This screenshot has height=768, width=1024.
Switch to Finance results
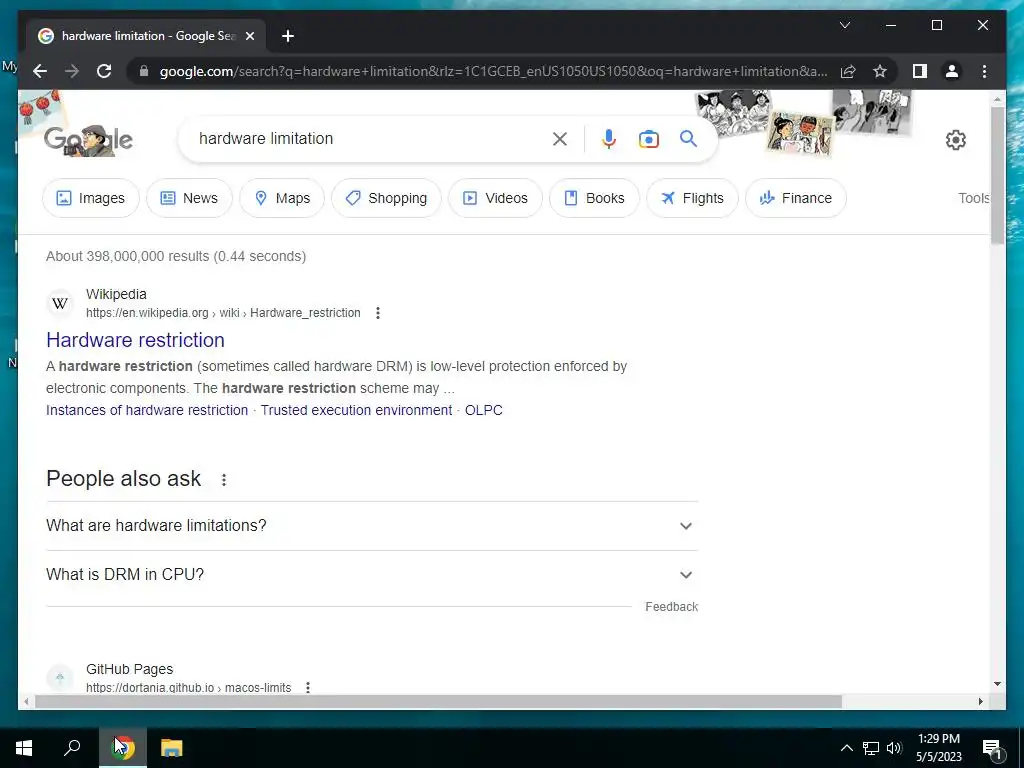795,198
